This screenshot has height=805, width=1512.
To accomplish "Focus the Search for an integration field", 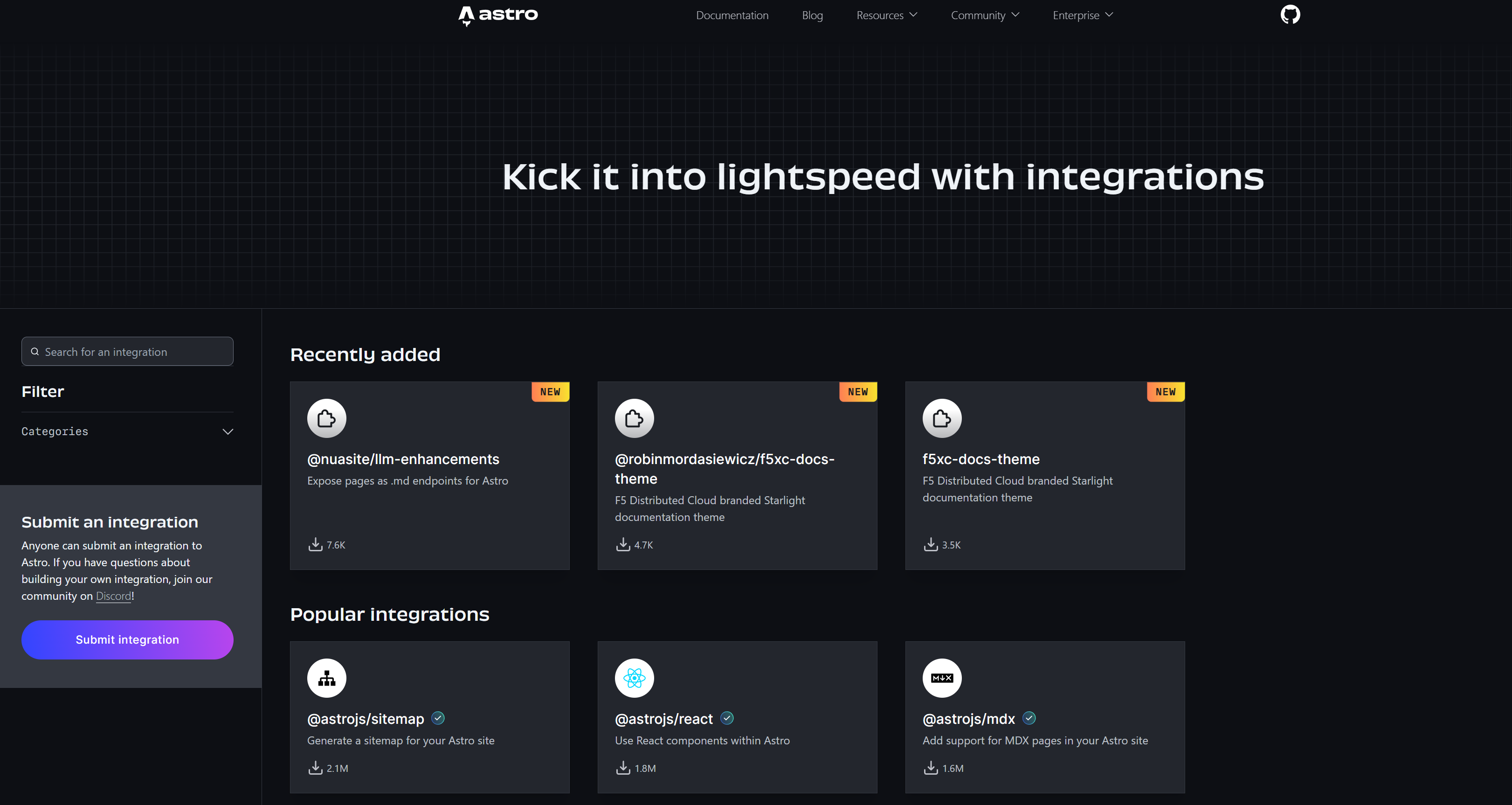I will pyautogui.click(x=127, y=351).
